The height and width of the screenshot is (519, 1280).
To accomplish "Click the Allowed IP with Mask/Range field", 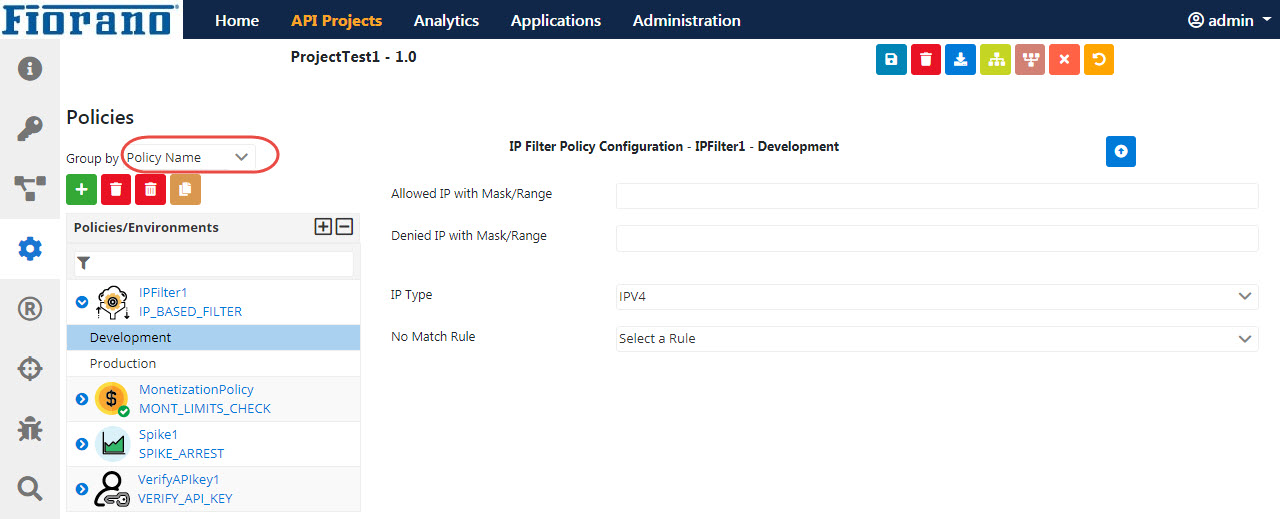I will (x=937, y=196).
